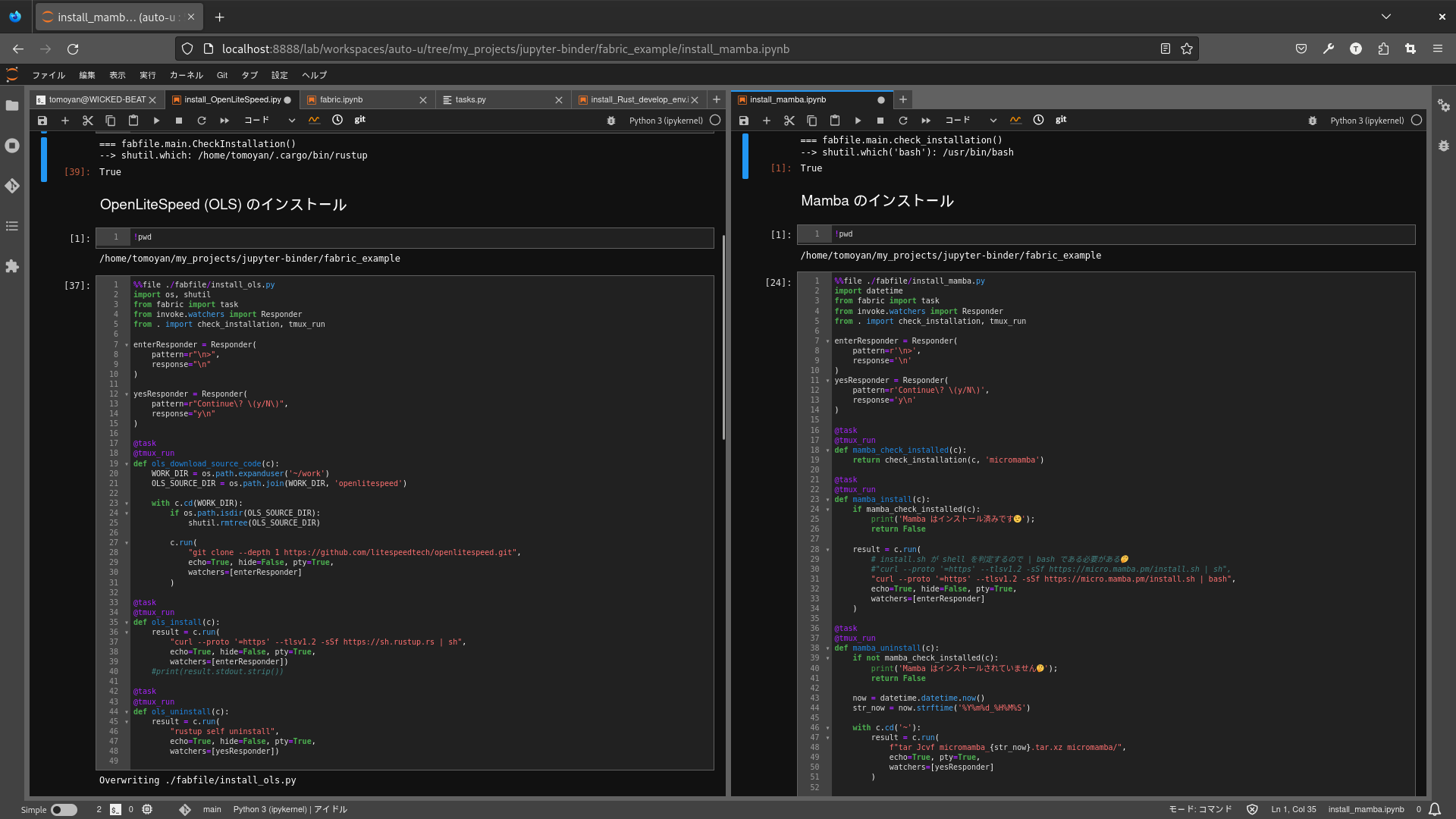The width and height of the screenshot is (1456, 819).
Task: Click Python 3 (ipykernel) kernel name in left notebook
Action: 666,121
